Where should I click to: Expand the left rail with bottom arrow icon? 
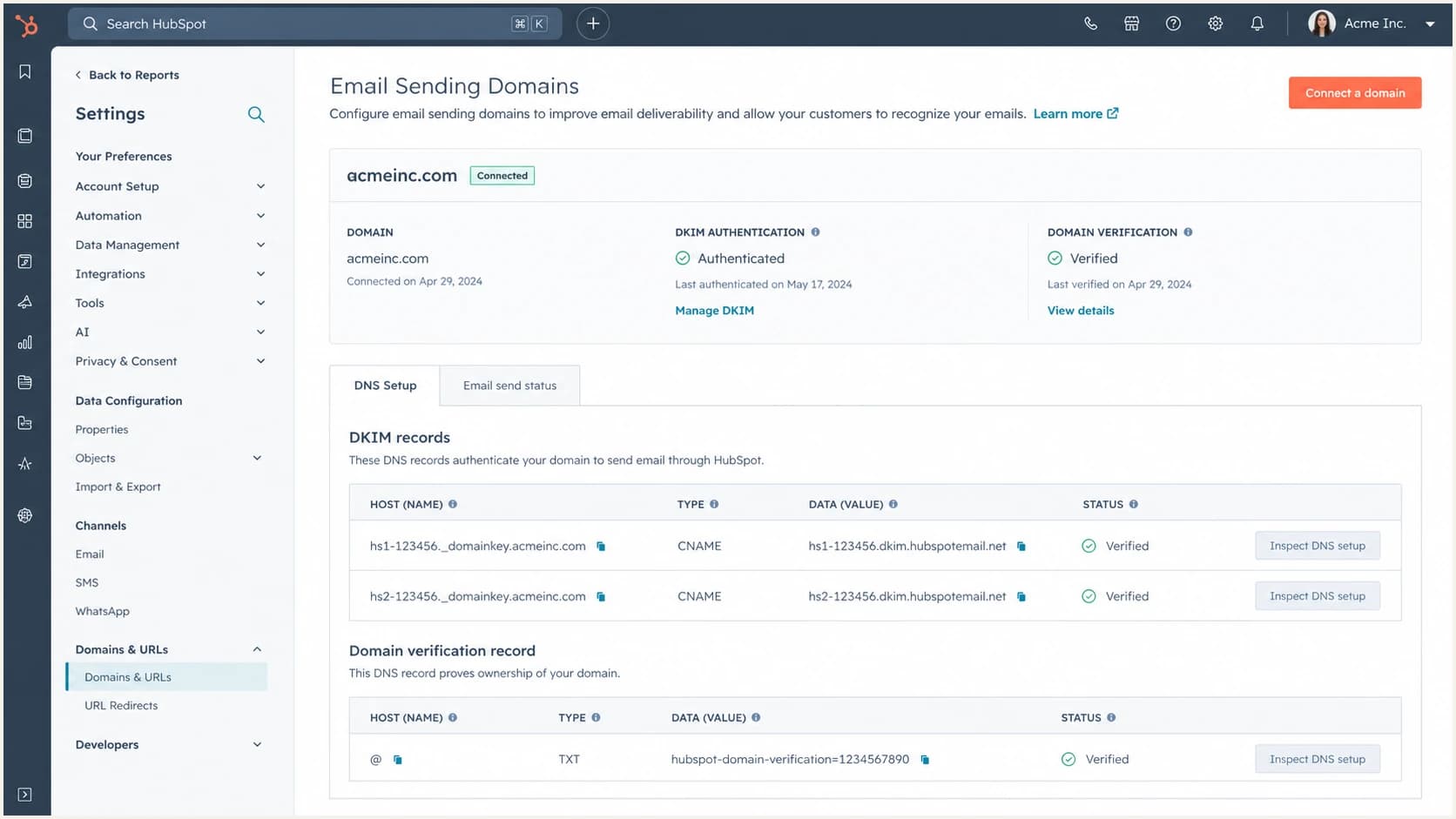pyautogui.click(x=25, y=795)
